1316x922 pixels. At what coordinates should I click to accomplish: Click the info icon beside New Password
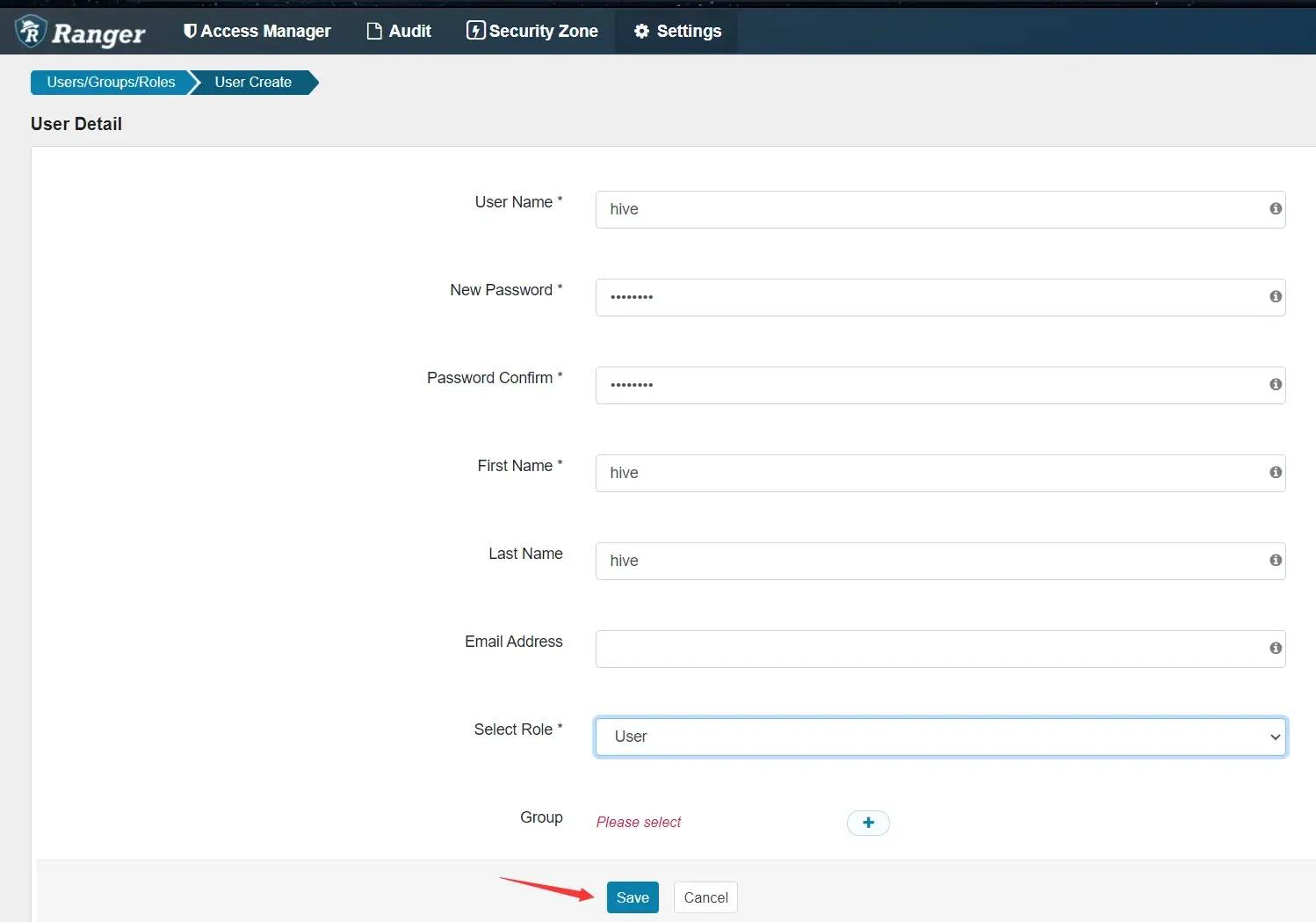tap(1275, 297)
